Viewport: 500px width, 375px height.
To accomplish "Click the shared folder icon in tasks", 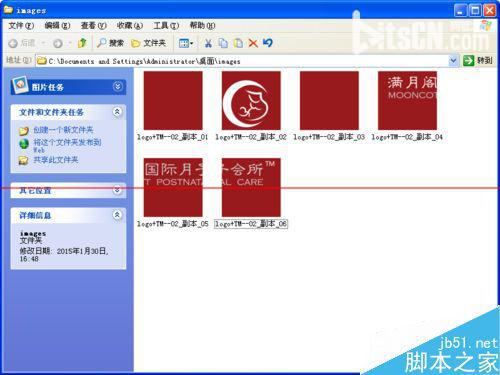I will tap(23, 160).
